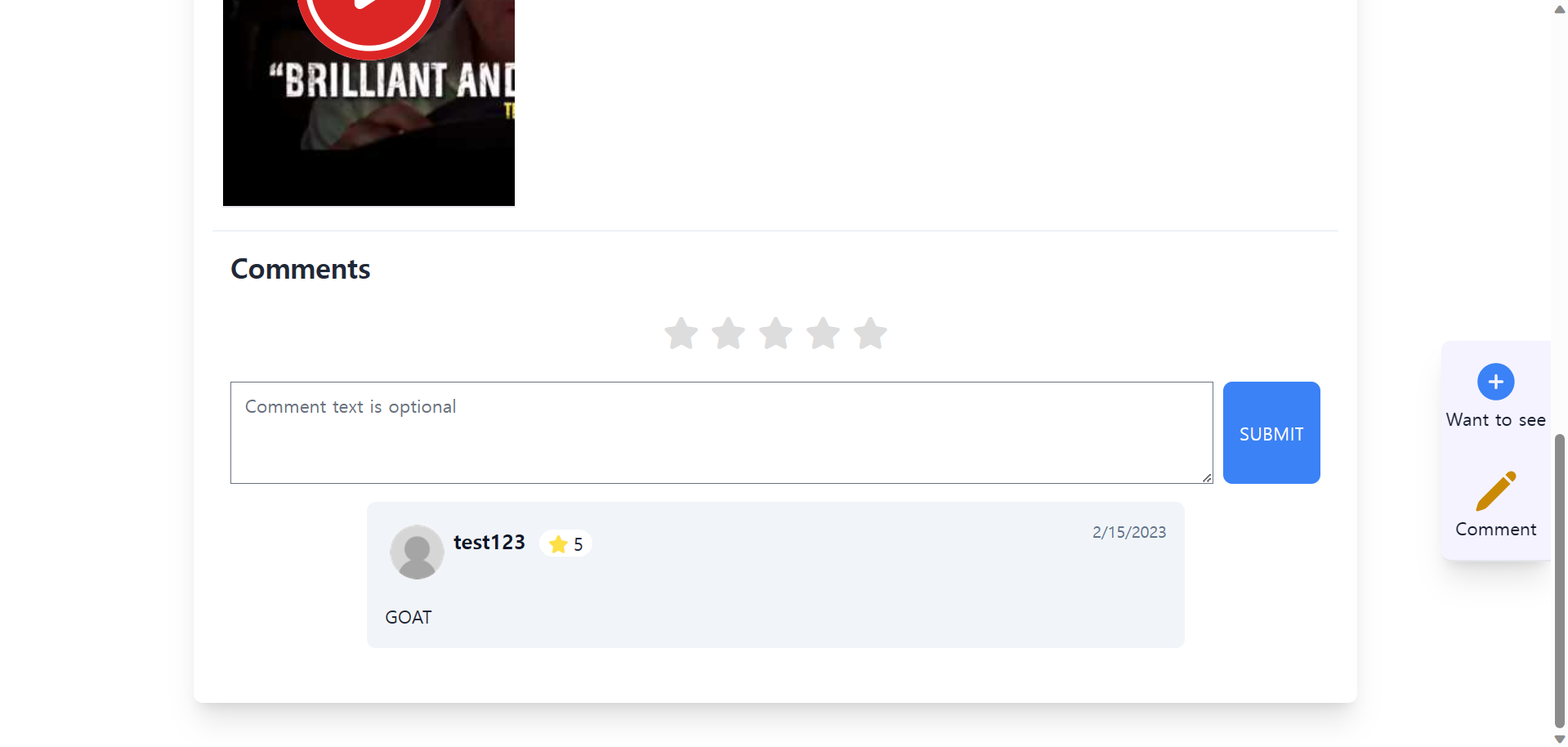1568x747 pixels.
Task: Click the yellow star 5 rating badge
Action: (x=565, y=544)
